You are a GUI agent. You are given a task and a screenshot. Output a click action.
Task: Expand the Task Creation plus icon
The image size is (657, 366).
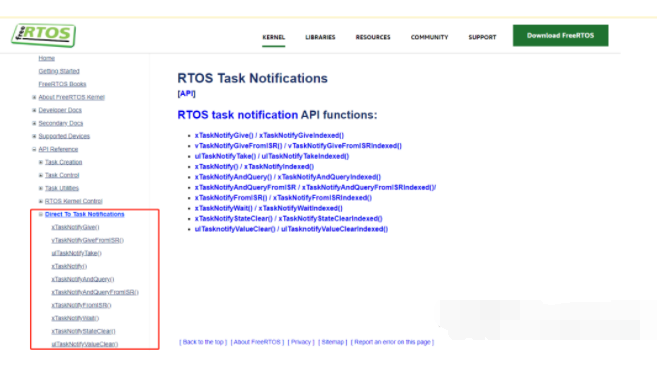tap(41, 162)
